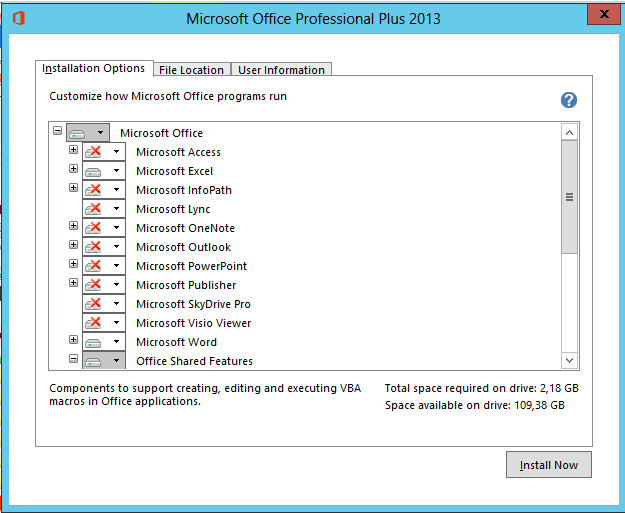Screen dimensions: 625x513
Task: Expand the Microsoft Publisher node
Action: [x=73, y=283]
